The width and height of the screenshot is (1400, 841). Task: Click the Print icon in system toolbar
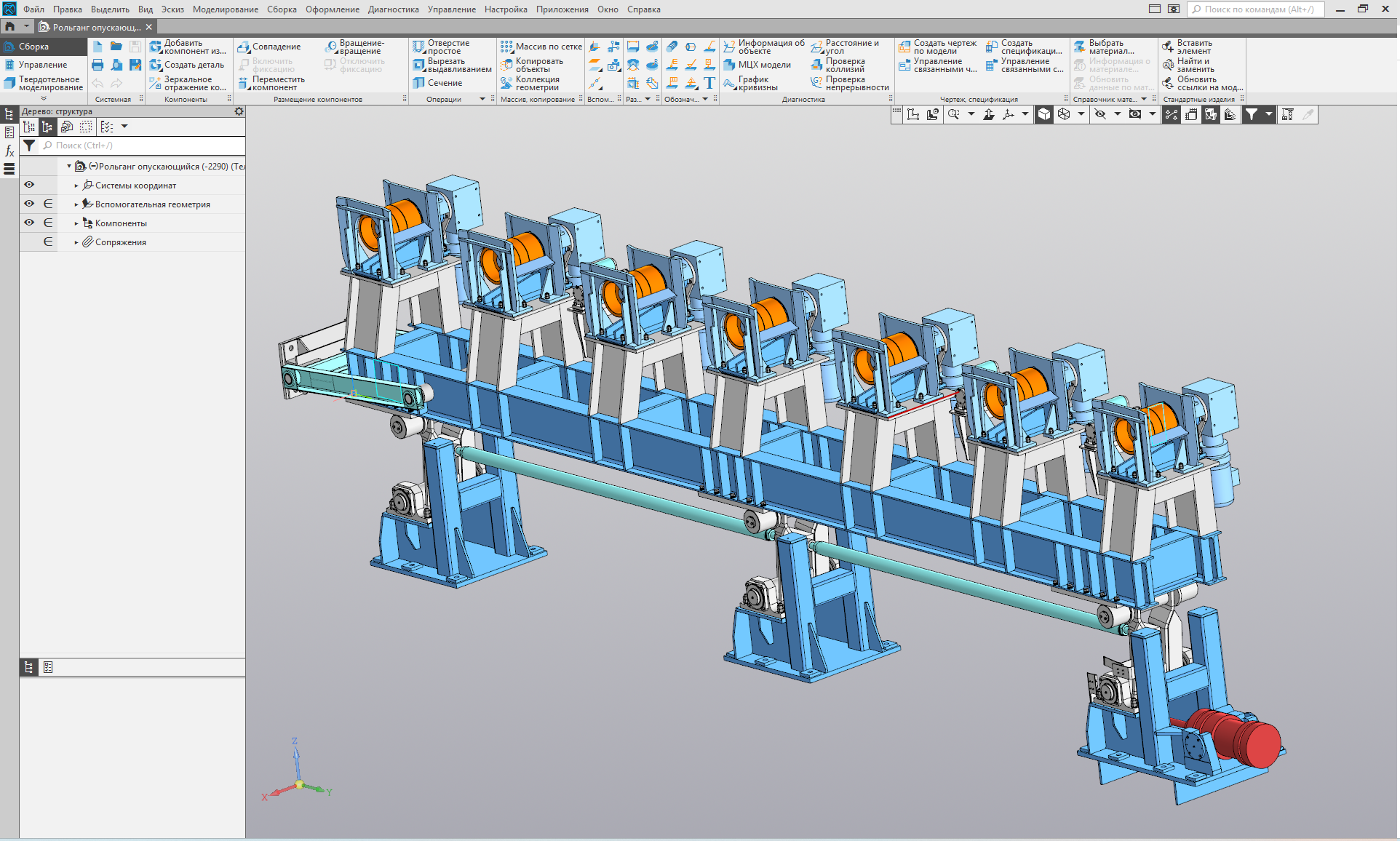tap(98, 65)
